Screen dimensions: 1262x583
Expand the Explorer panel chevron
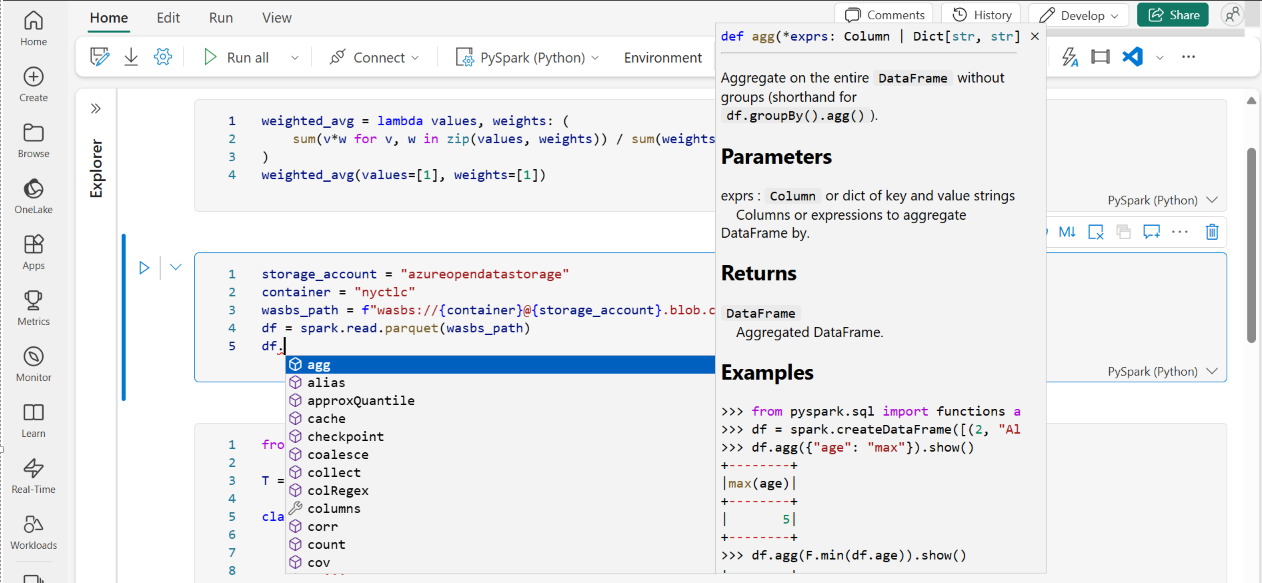pos(96,108)
